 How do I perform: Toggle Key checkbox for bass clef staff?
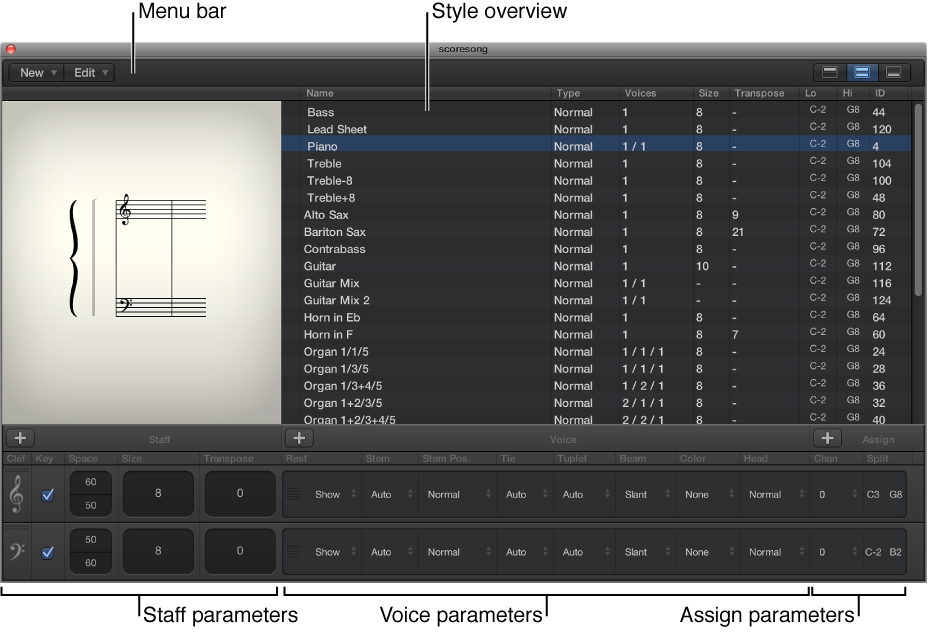click(x=47, y=552)
